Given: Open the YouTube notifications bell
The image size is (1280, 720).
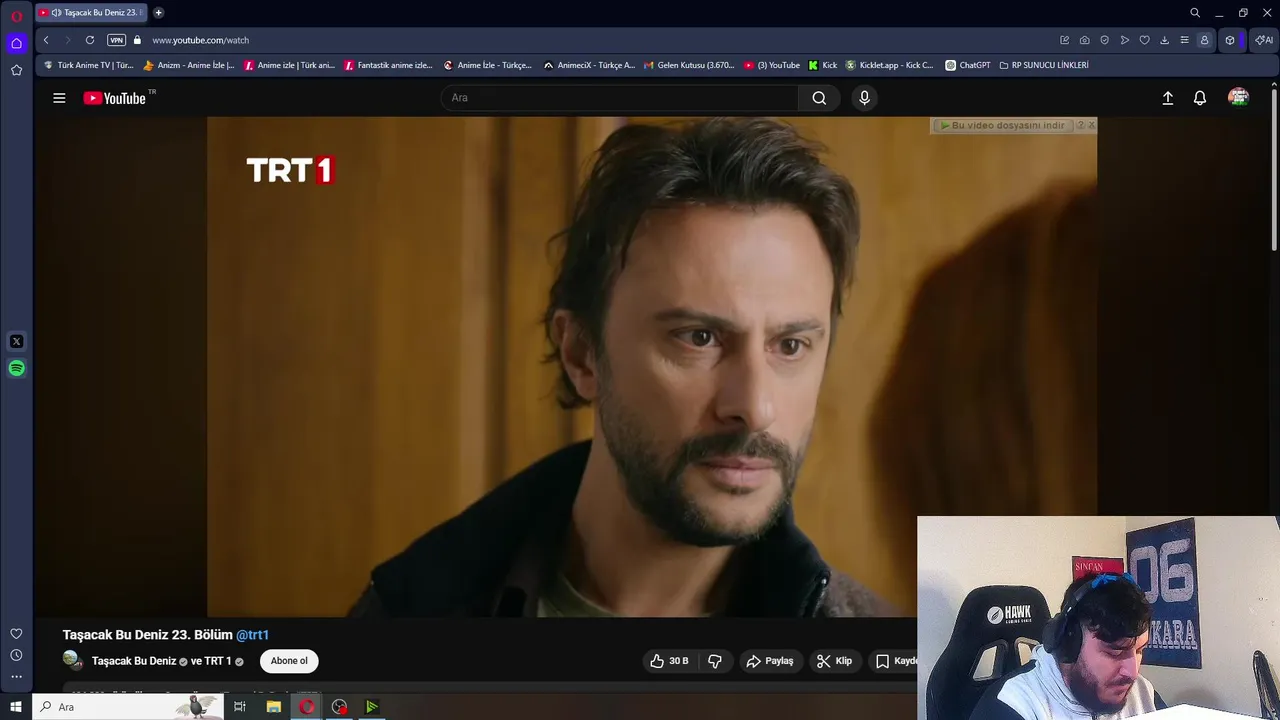Looking at the screenshot, I should (1200, 98).
